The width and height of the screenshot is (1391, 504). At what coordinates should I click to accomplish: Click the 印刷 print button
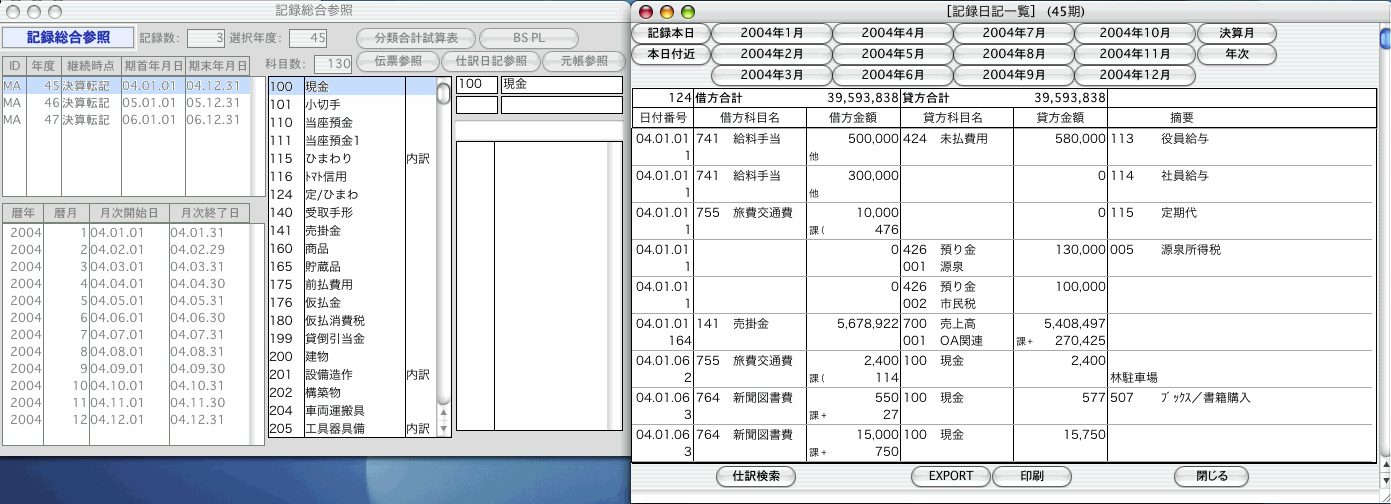1032,476
